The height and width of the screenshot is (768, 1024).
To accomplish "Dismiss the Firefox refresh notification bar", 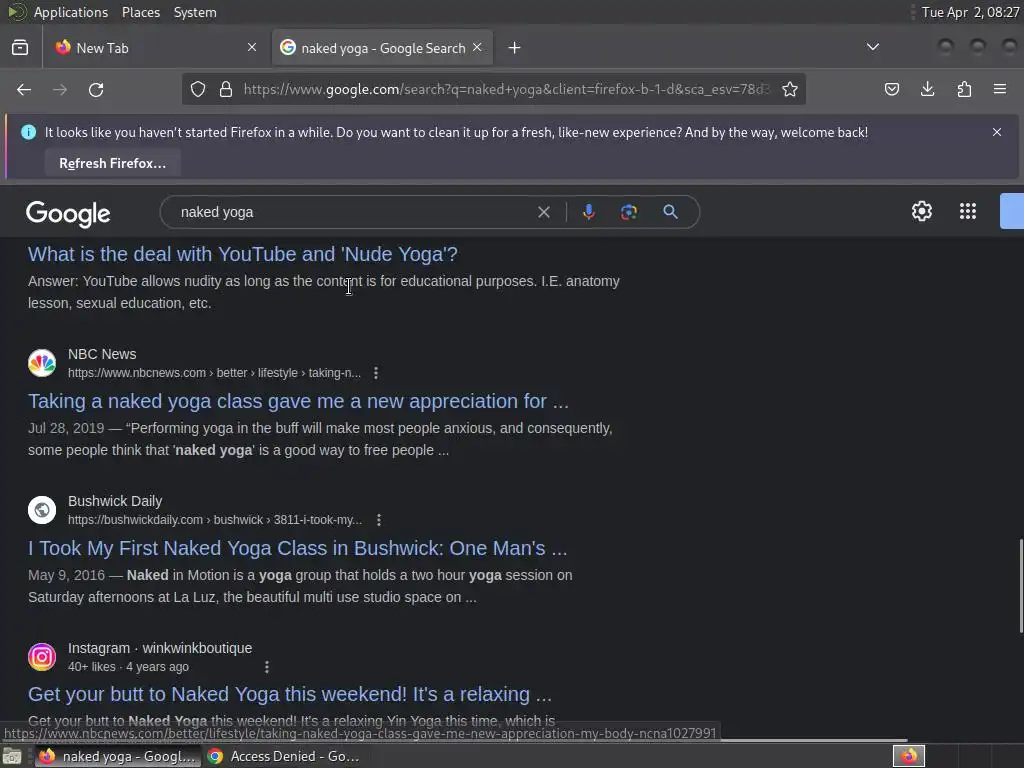I will pyautogui.click(x=997, y=132).
